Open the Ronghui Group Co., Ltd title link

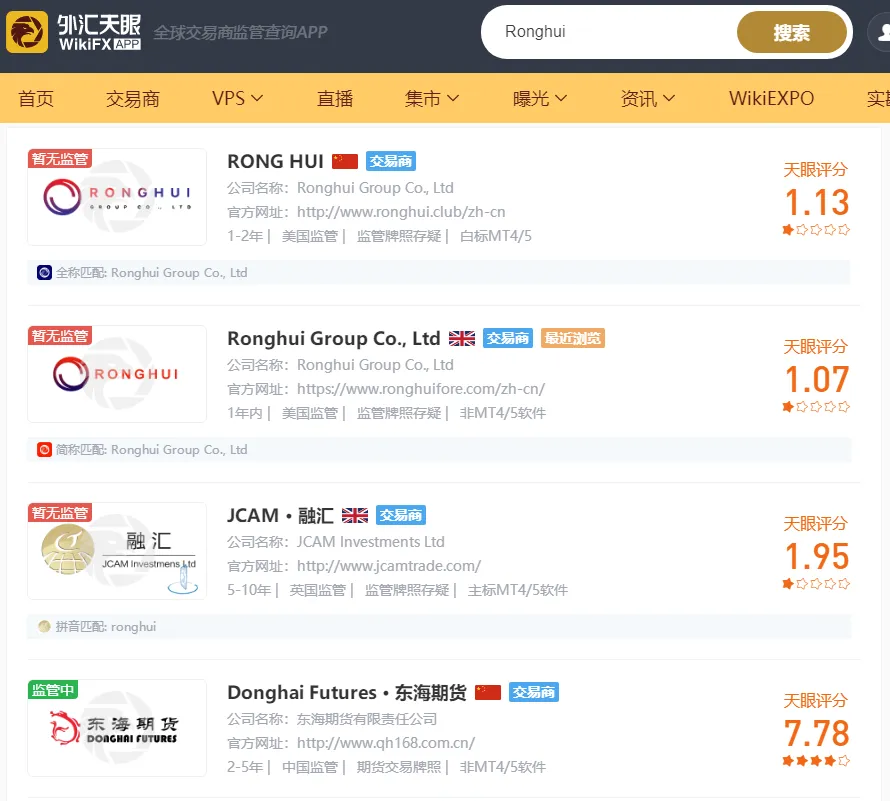coord(334,338)
